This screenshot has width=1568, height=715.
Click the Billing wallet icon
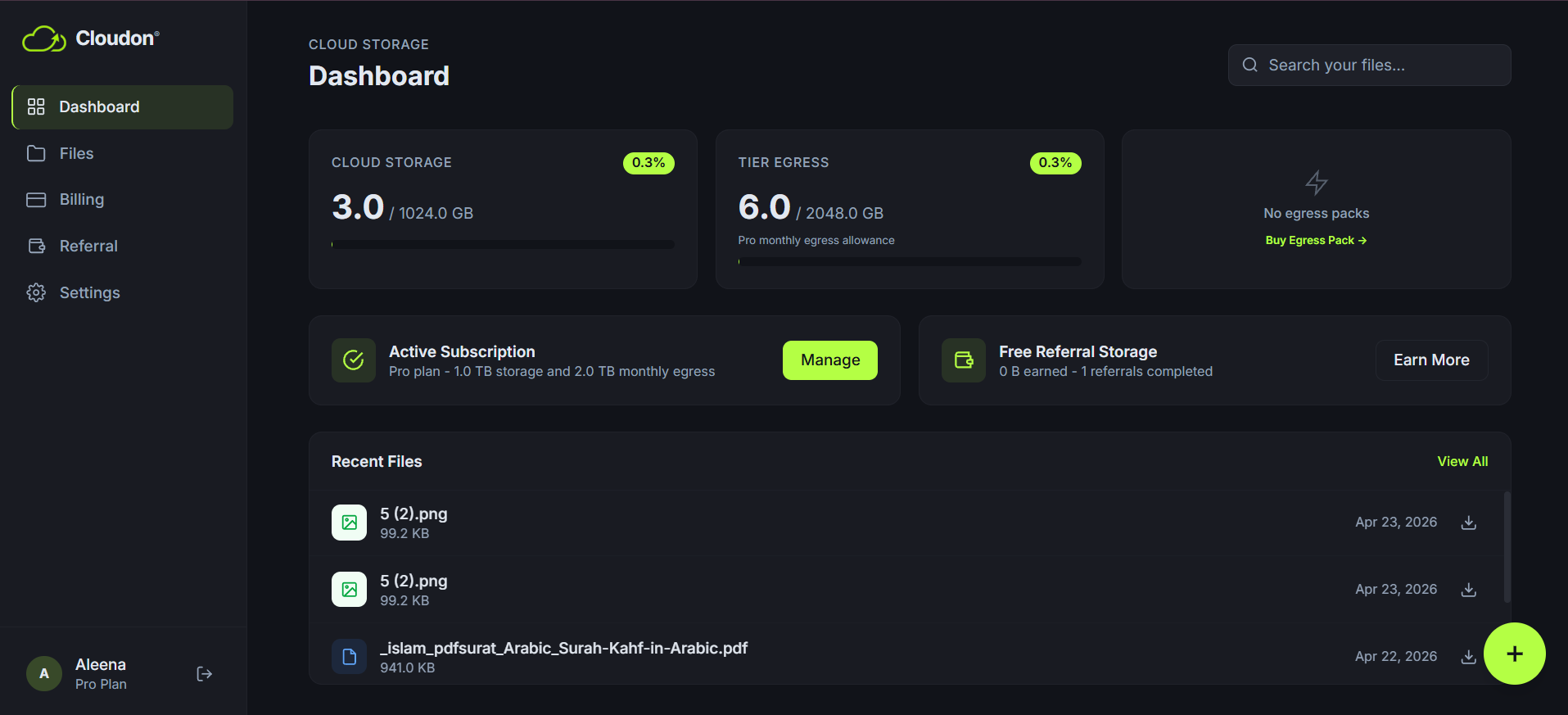coord(35,199)
